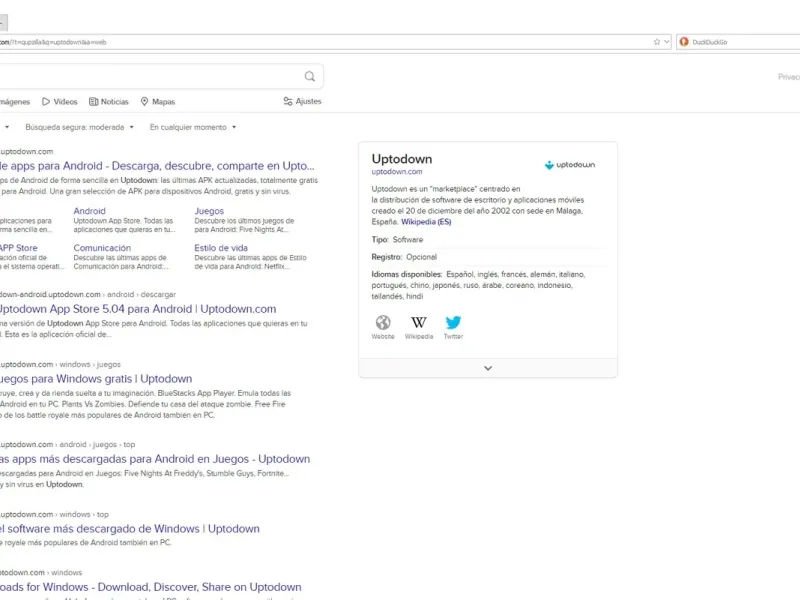Open Ajustes settings sliders icon
This screenshot has height=600, width=800.
pyautogui.click(x=288, y=102)
